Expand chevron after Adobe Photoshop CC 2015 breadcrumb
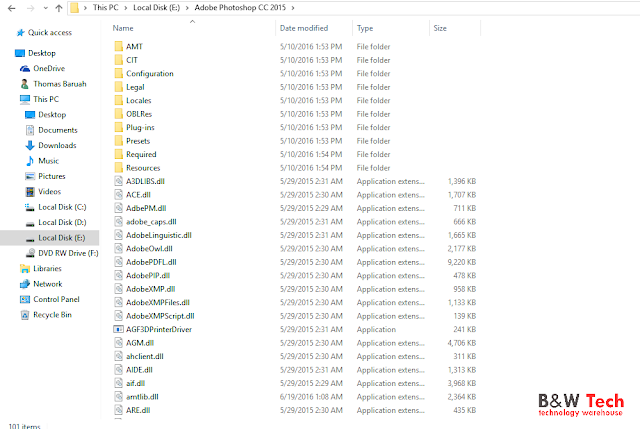The height and width of the screenshot is (429, 640). (x=293, y=8)
